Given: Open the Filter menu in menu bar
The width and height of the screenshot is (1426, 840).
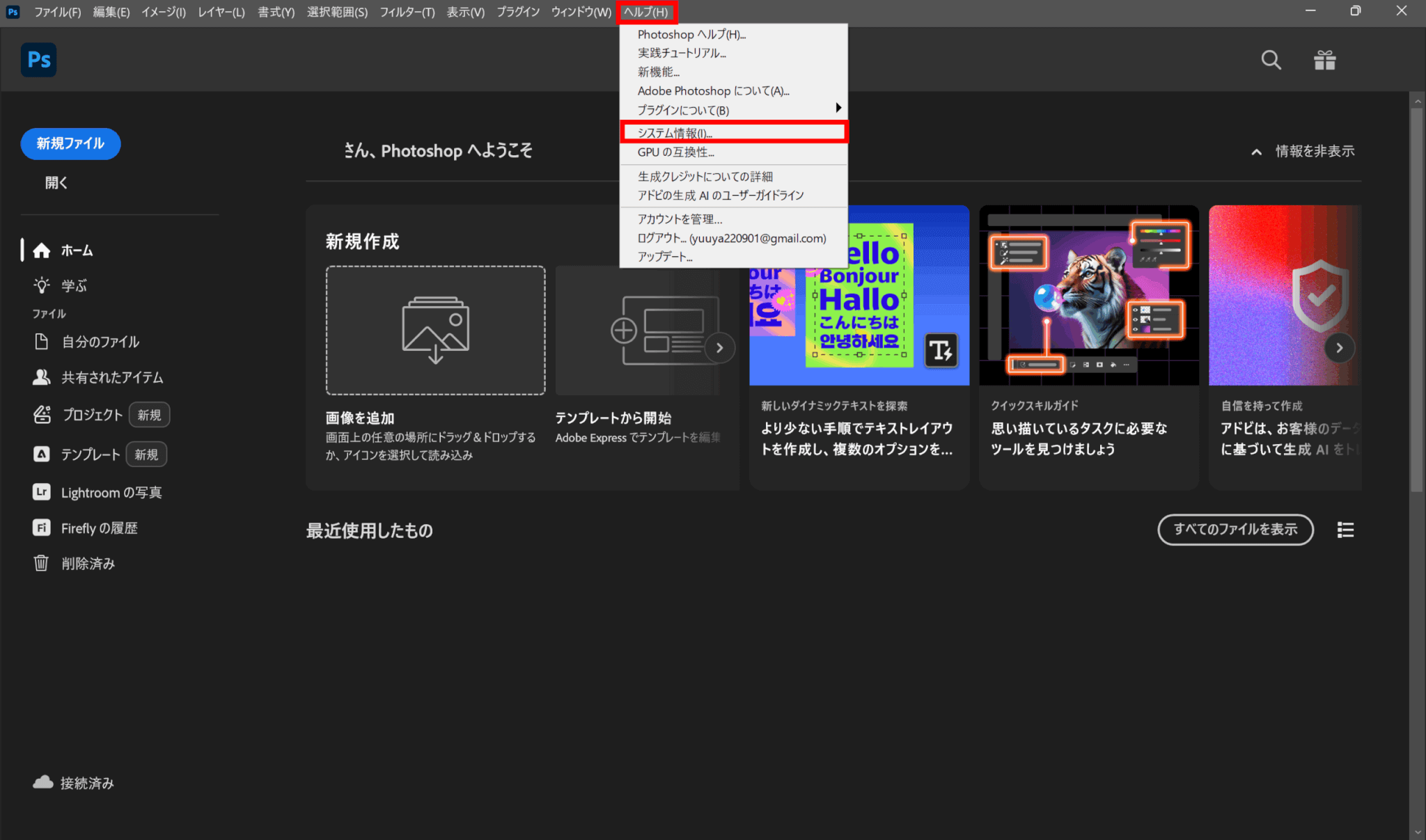Looking at the screenshot, I should pos(407,12).
